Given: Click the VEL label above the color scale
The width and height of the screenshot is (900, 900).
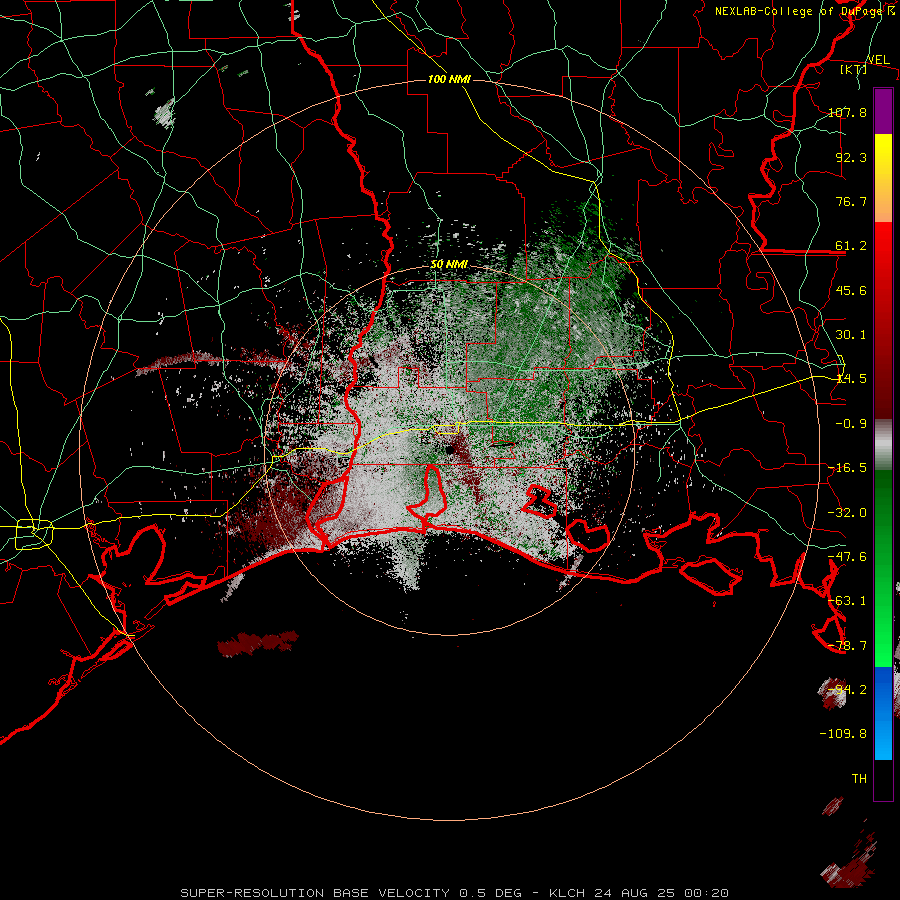Looking at the screenshot, I should [878, 60].
